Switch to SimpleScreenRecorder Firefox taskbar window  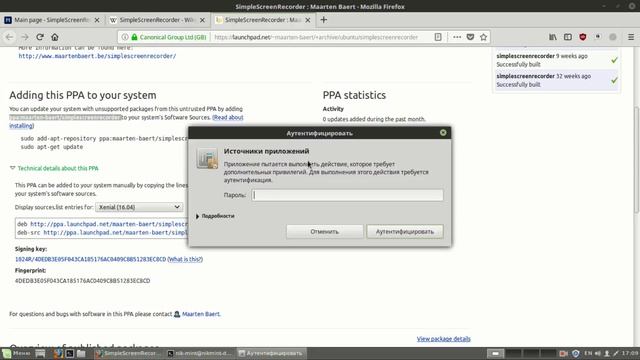(128, 353)
